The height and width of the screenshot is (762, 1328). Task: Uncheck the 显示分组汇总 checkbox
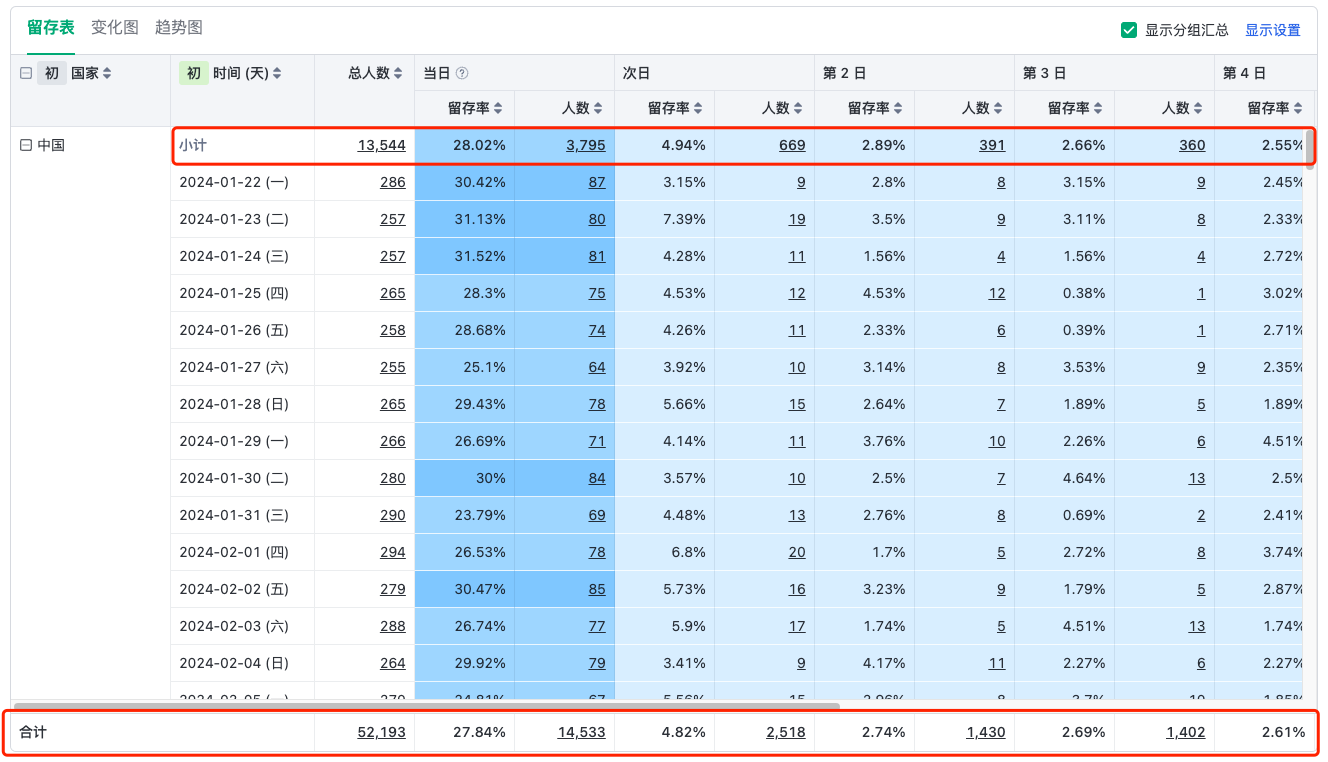coord(1129,30)
